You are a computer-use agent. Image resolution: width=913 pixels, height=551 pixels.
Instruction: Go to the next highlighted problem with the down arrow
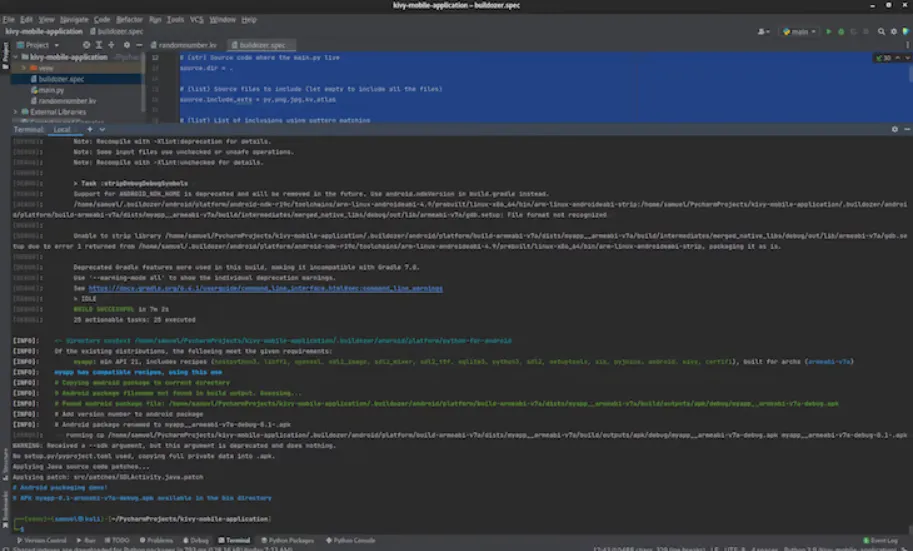click(x=907, y=58)
